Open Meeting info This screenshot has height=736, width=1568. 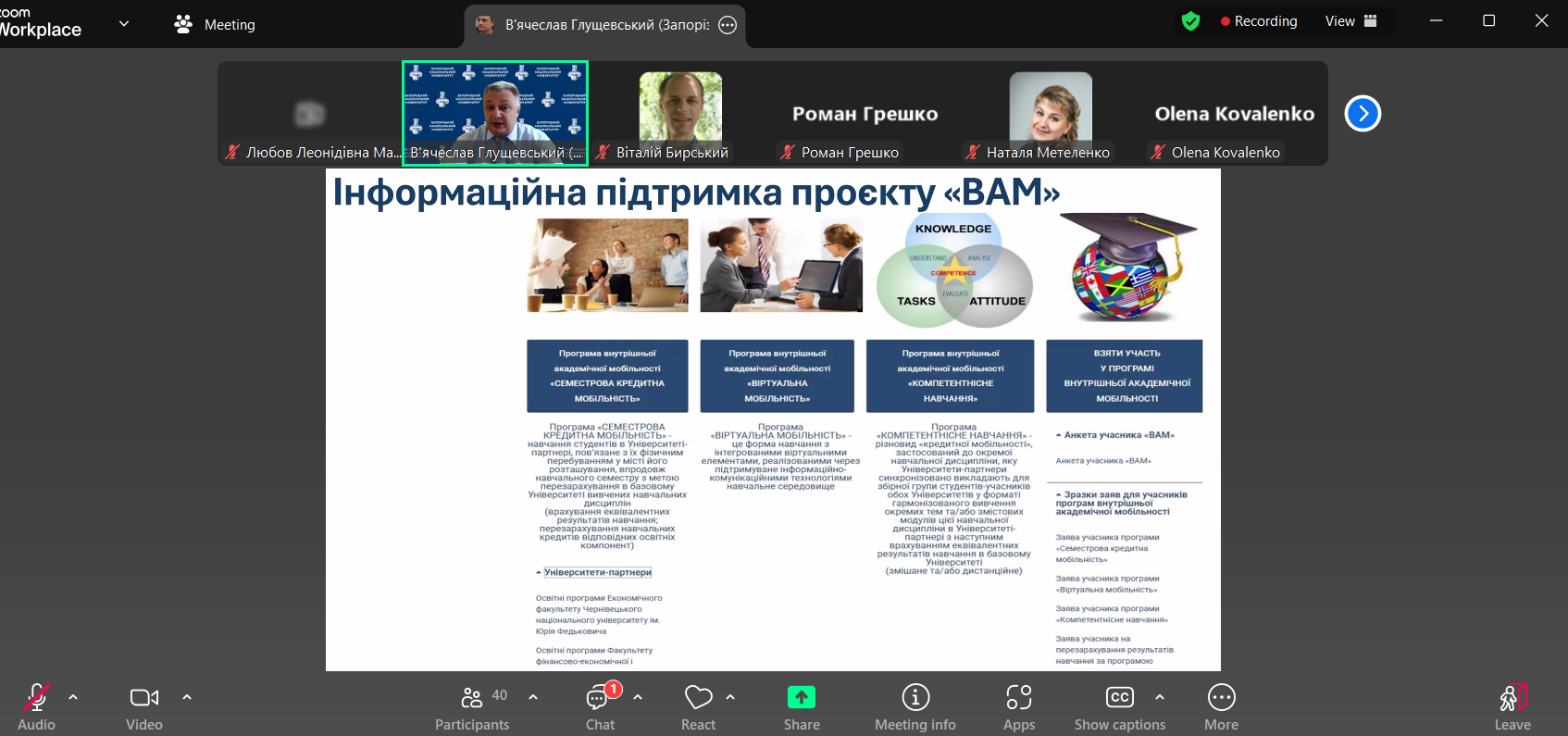pos(915,706)
